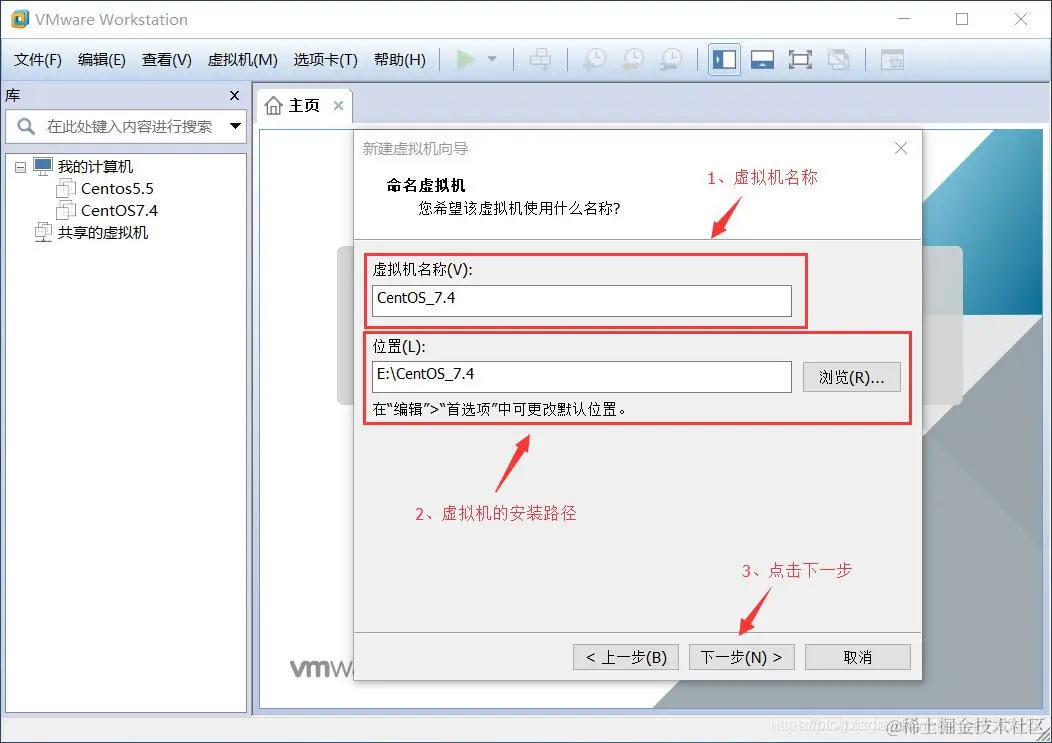Take a snapshot of the virtual machine

(594, 59)
